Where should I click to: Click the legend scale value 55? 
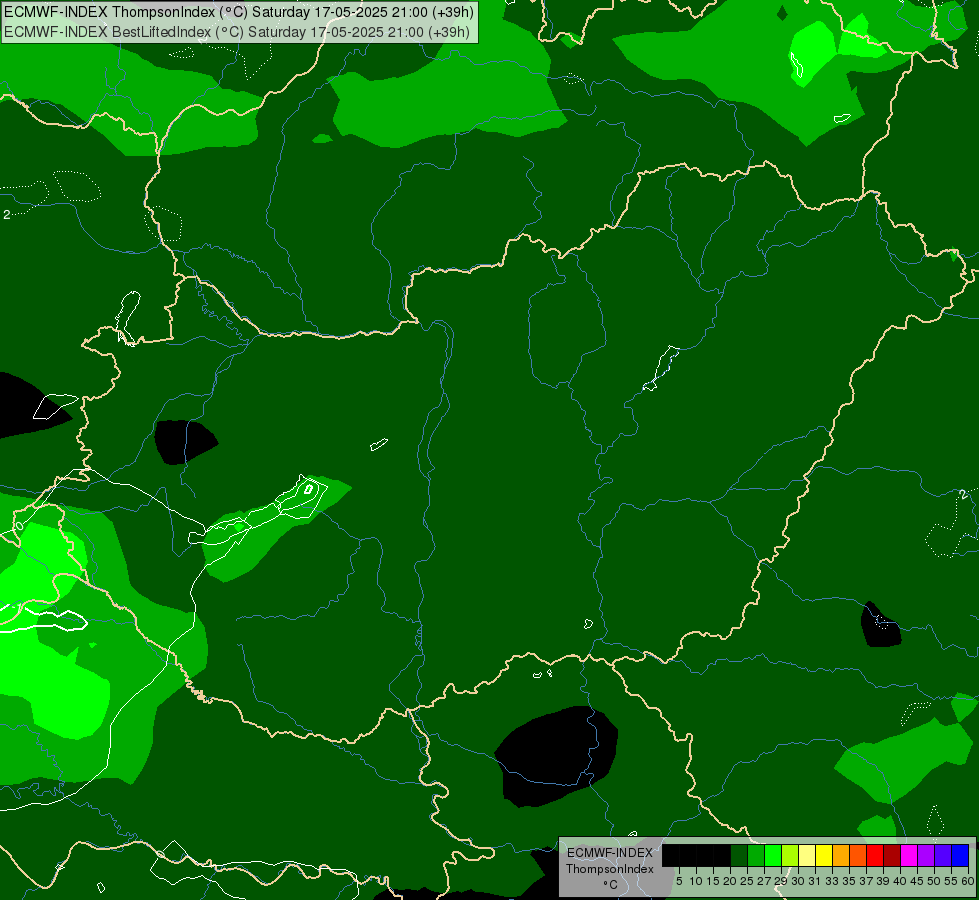tap(951, 881)
